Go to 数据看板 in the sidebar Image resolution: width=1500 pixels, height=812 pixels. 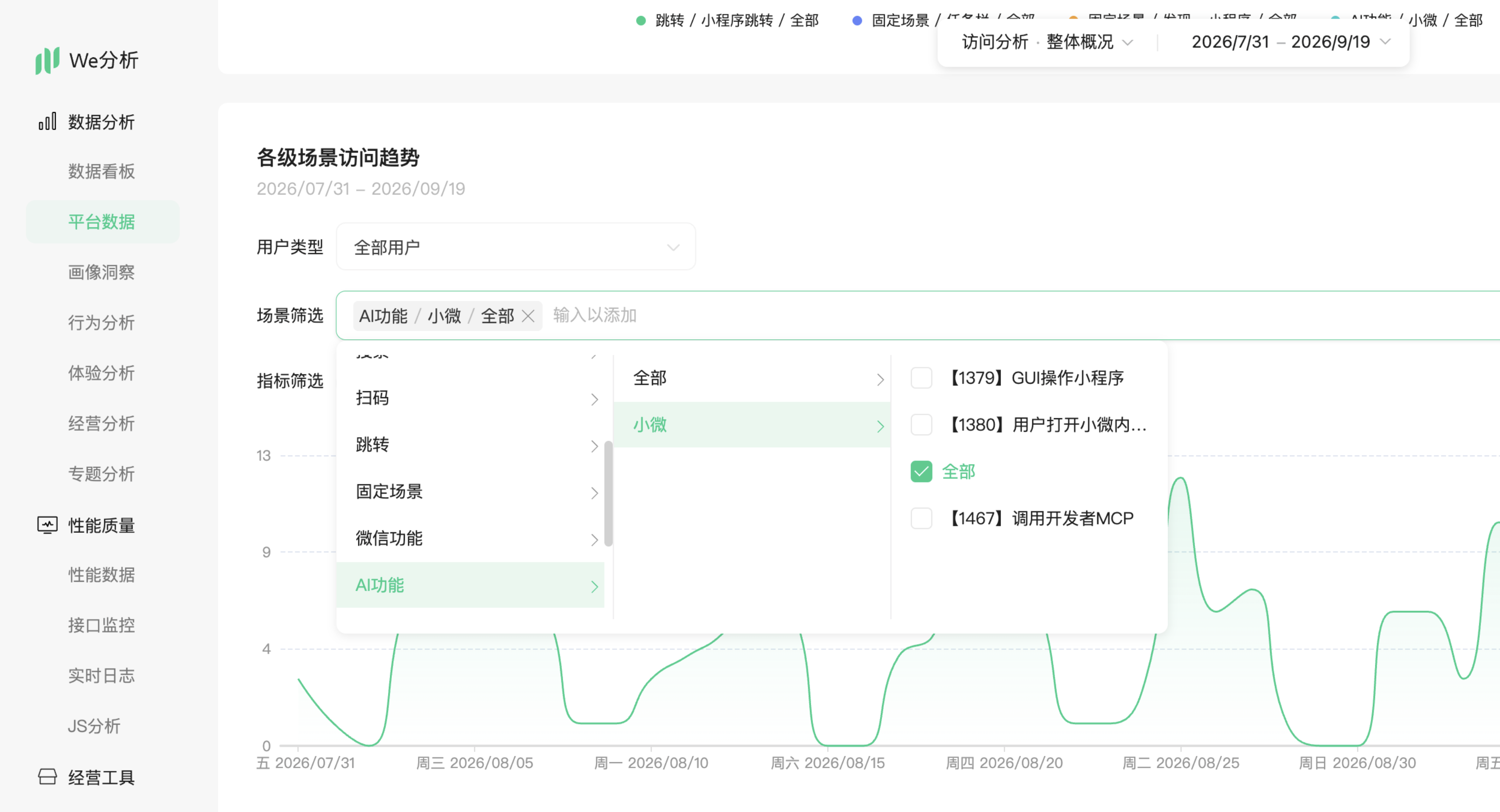(102, 171)
